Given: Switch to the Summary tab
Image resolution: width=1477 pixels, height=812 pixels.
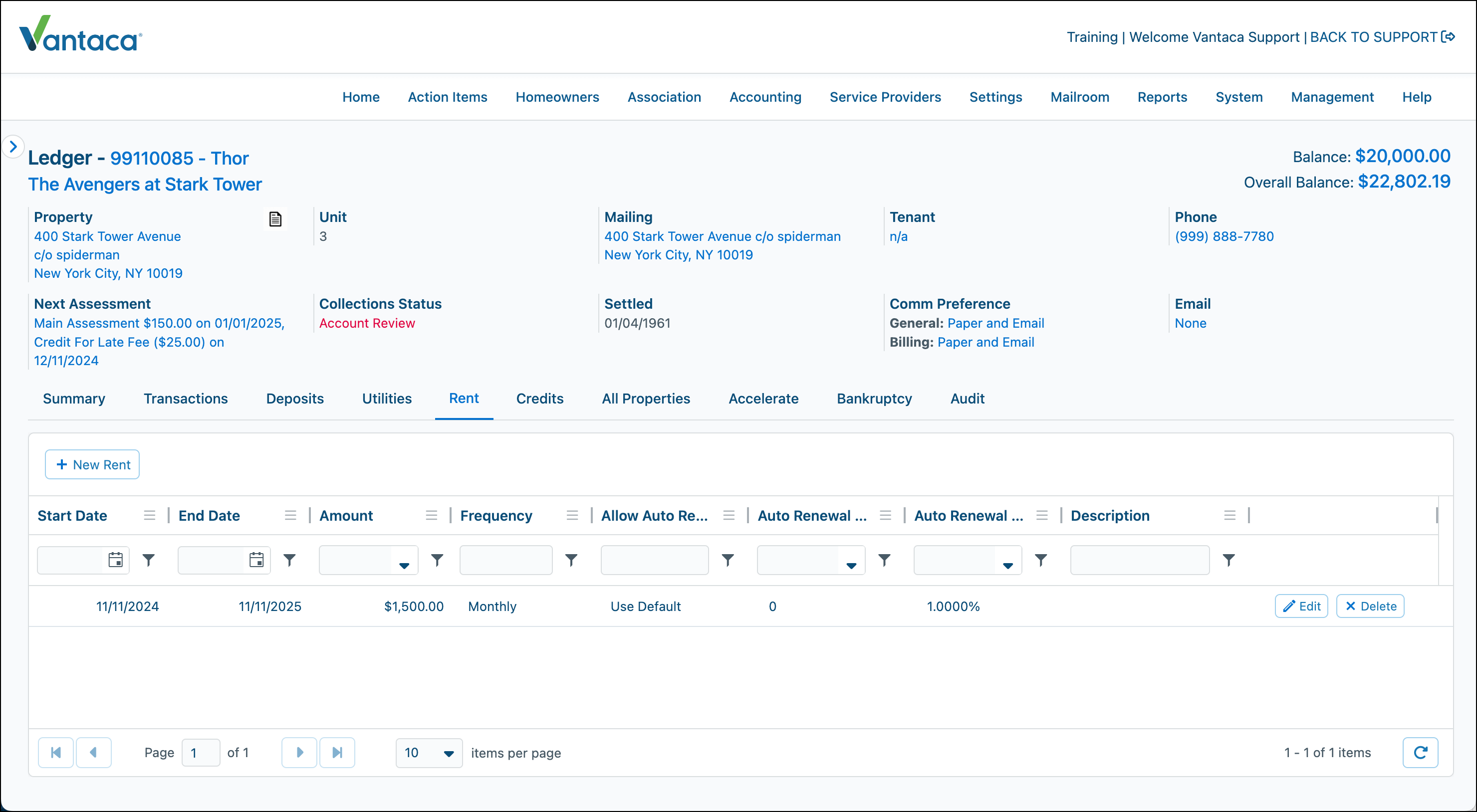Looking at the screenshot, I should 74,398.
